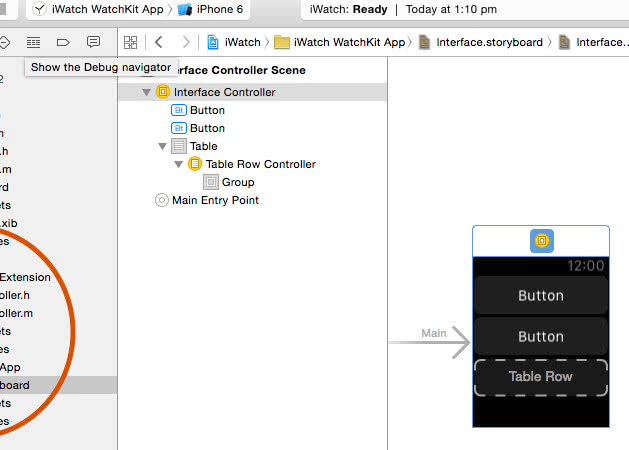Select the Group outline item
The height and width of the screenshot is (450, 629).
[x=229, y=182]
